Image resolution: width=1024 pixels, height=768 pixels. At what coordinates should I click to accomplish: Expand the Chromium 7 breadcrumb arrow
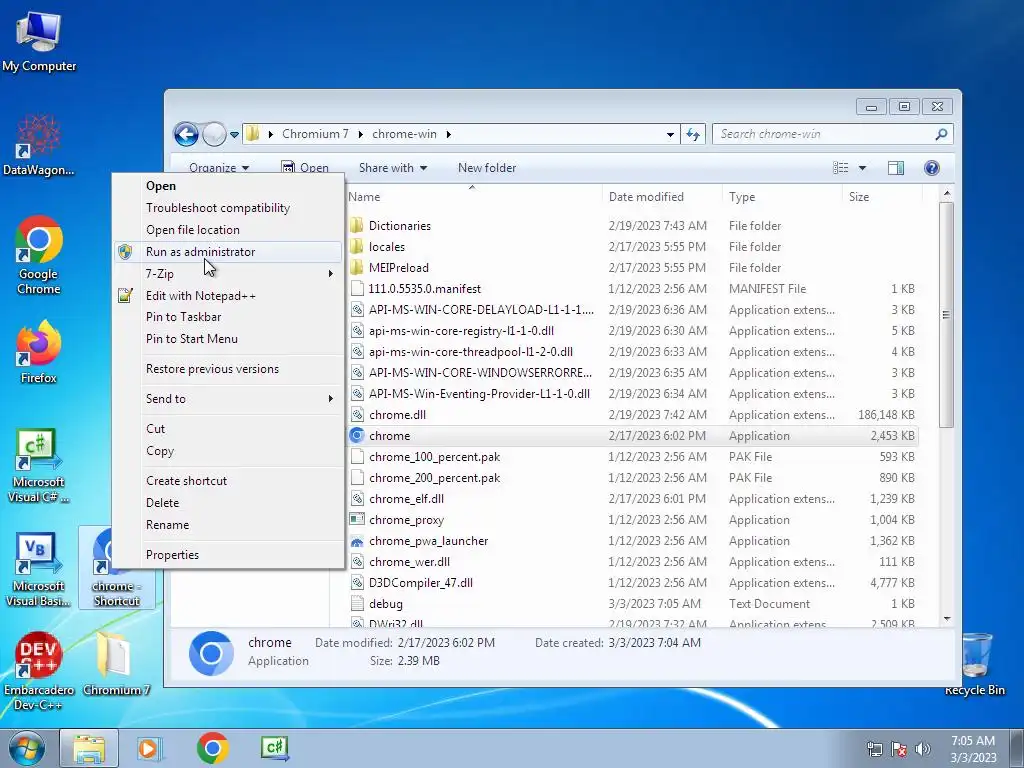click(x=360, y=135)
